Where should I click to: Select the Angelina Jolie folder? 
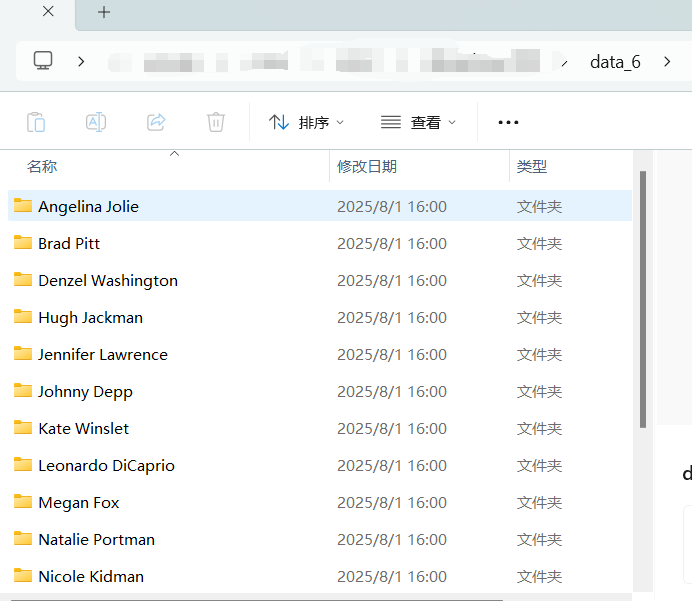tap(320, 206)
